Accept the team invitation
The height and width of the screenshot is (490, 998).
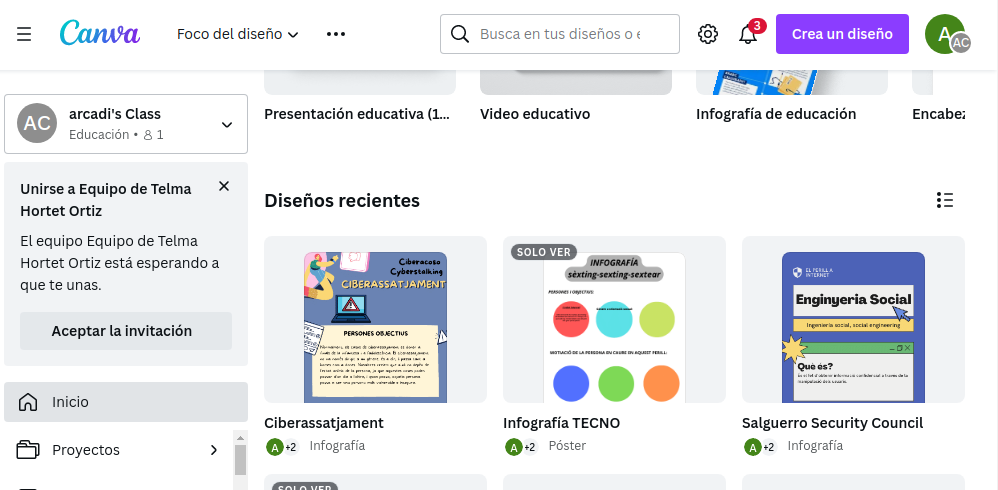(126, 331)
